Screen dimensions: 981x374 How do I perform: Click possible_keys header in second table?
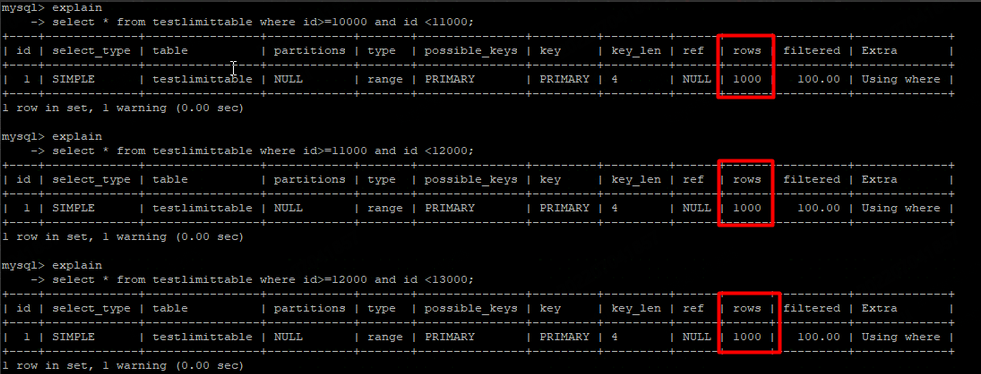pyautogui.click(x=471, y=179)
